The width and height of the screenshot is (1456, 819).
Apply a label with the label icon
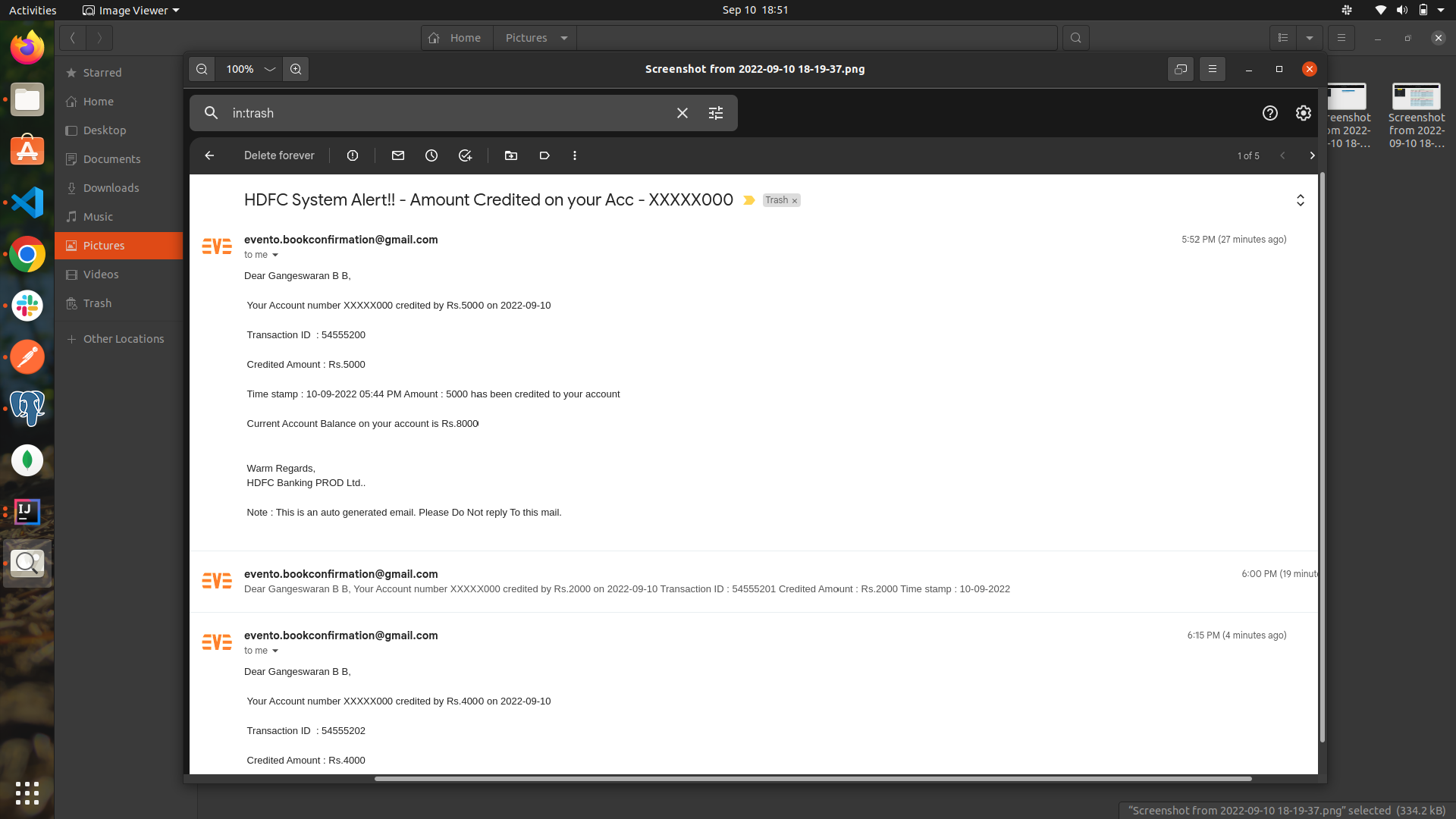[x=544, y=155]
